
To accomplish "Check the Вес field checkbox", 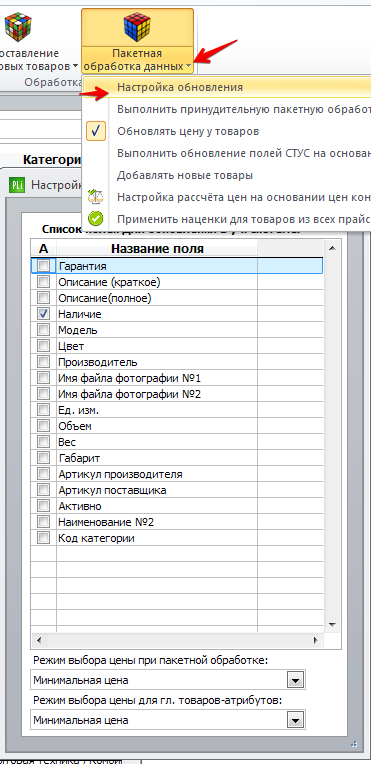I will tap(44, 442).
